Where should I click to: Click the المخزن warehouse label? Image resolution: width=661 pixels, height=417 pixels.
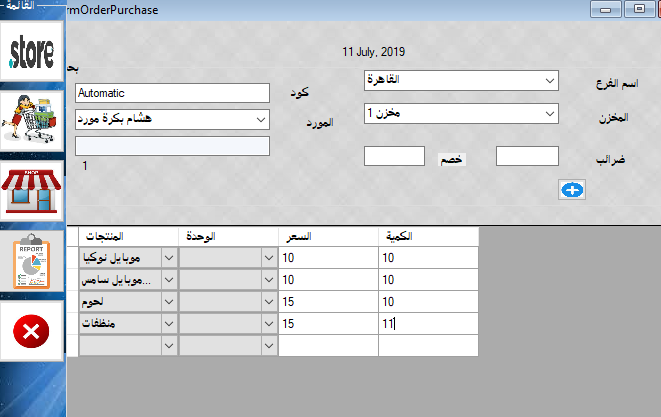pos(613,117)
